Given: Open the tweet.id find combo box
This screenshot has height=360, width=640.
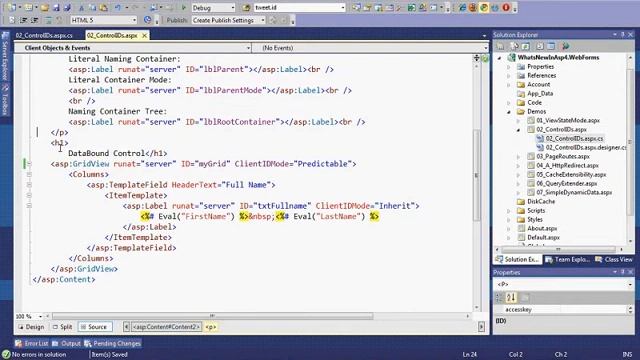Looking at the screenshot, I should click(342, 8).
